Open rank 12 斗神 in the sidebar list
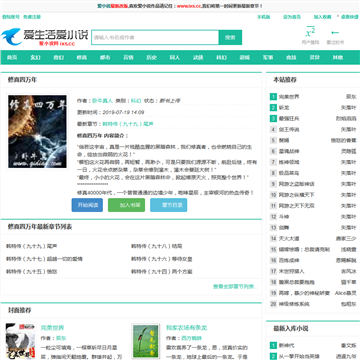The height and width of the screenshot is (360, 360). coord(284,217)
